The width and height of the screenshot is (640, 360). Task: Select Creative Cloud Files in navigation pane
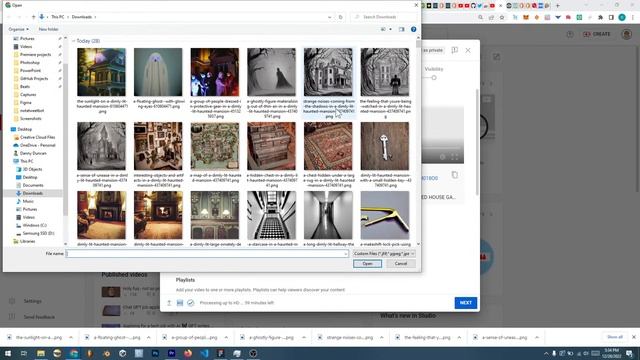click(37, 137)
